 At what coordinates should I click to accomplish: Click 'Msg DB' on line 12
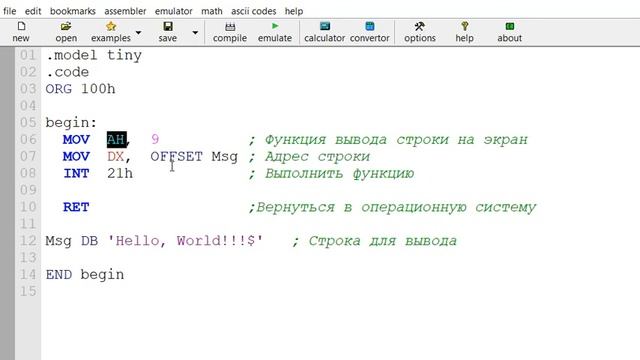(x=72, y=241)
